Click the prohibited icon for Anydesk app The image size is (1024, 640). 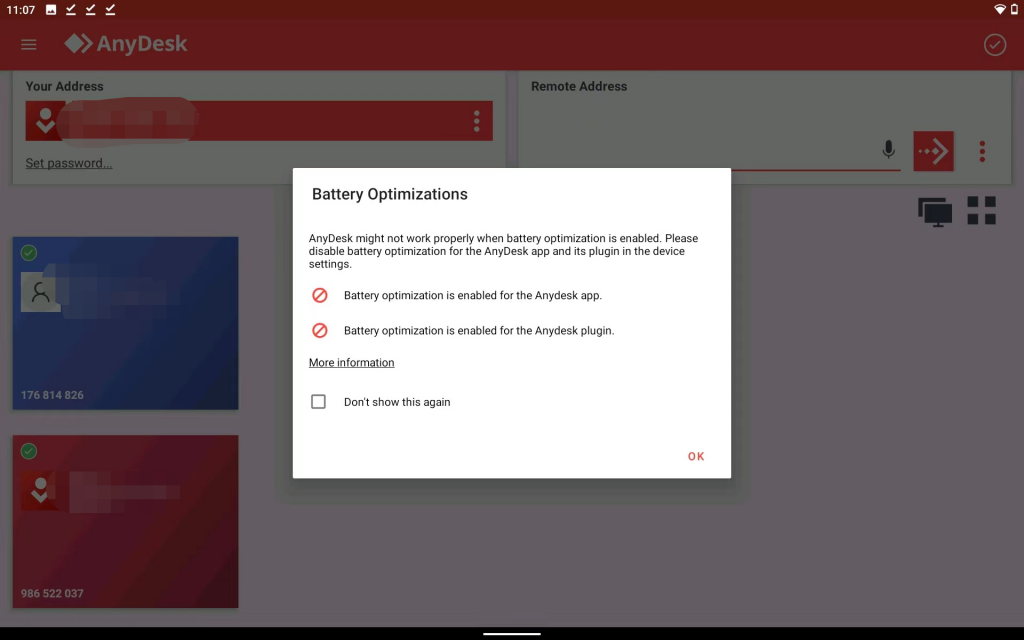319,295
